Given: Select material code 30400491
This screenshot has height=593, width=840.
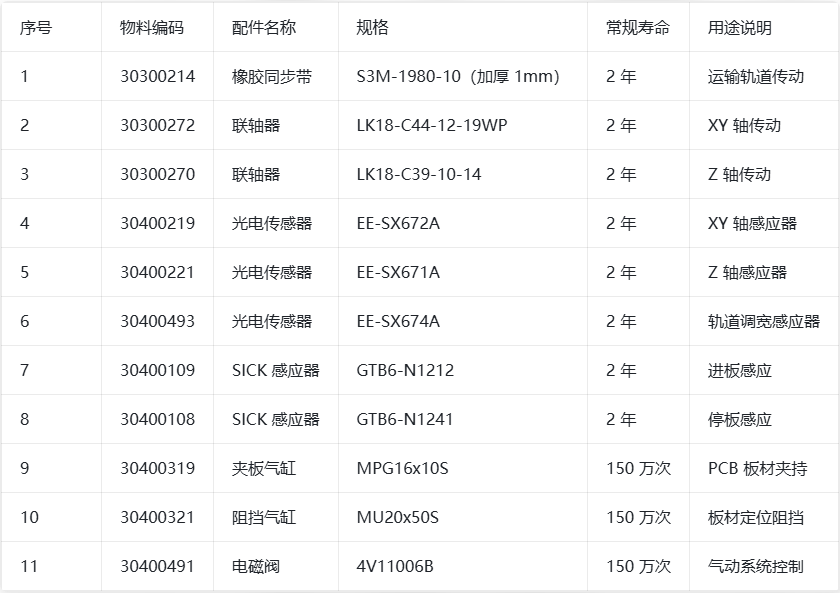Looking at the screenshot, I should coord(157,567).
